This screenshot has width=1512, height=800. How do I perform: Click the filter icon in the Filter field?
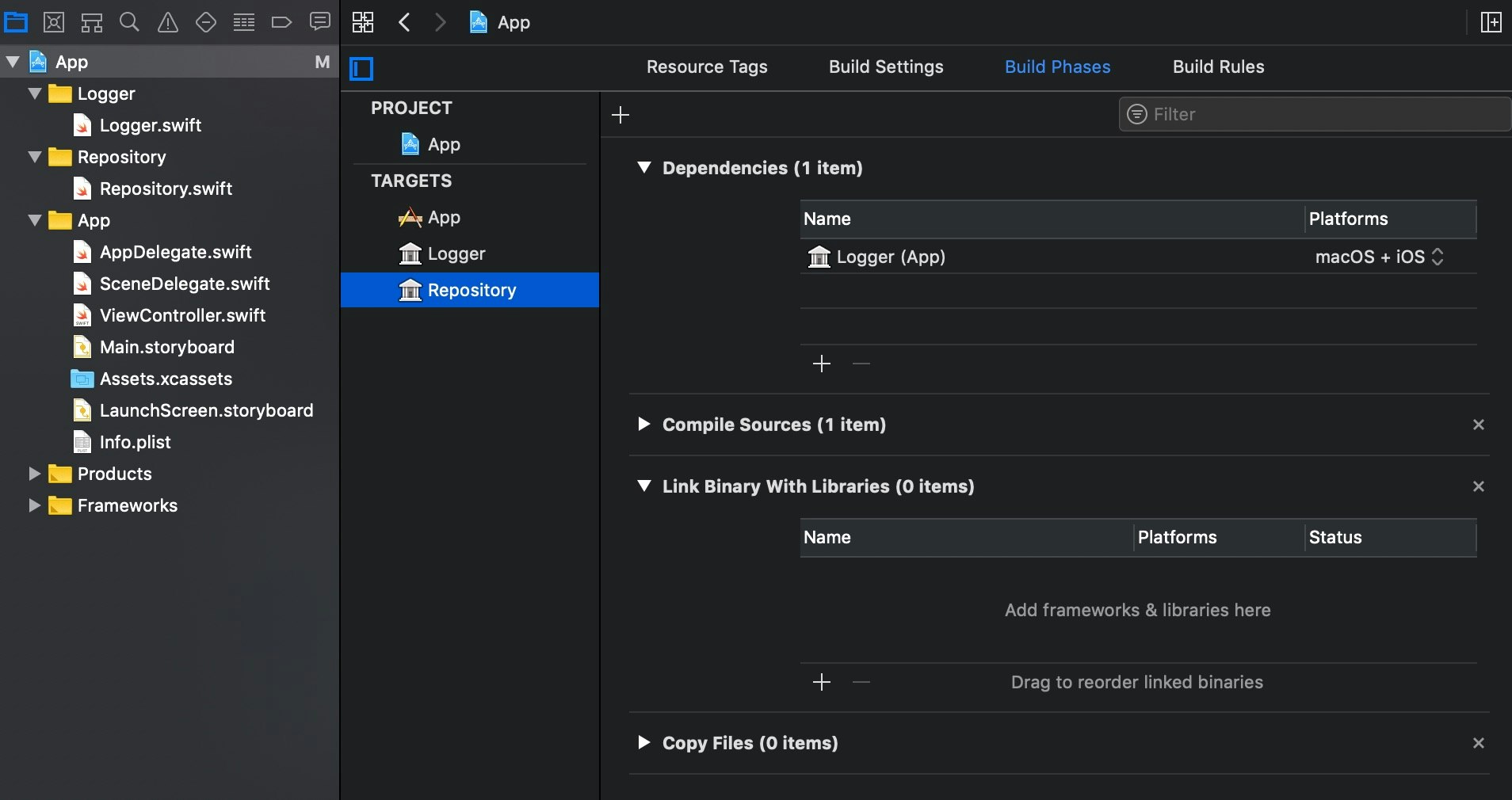point(1137,114)
